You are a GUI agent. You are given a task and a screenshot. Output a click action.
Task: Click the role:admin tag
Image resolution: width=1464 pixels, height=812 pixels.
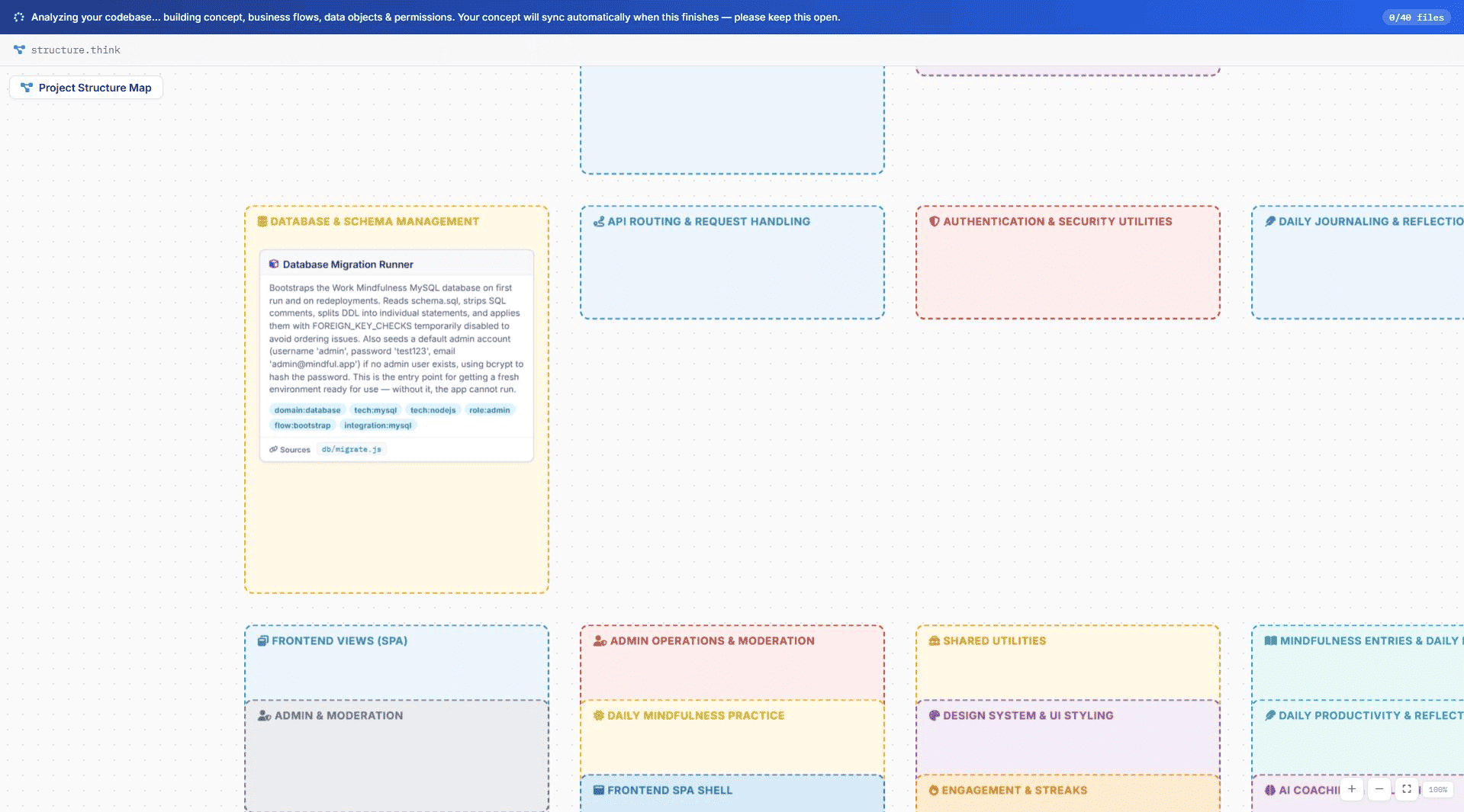tap(489, 410)
